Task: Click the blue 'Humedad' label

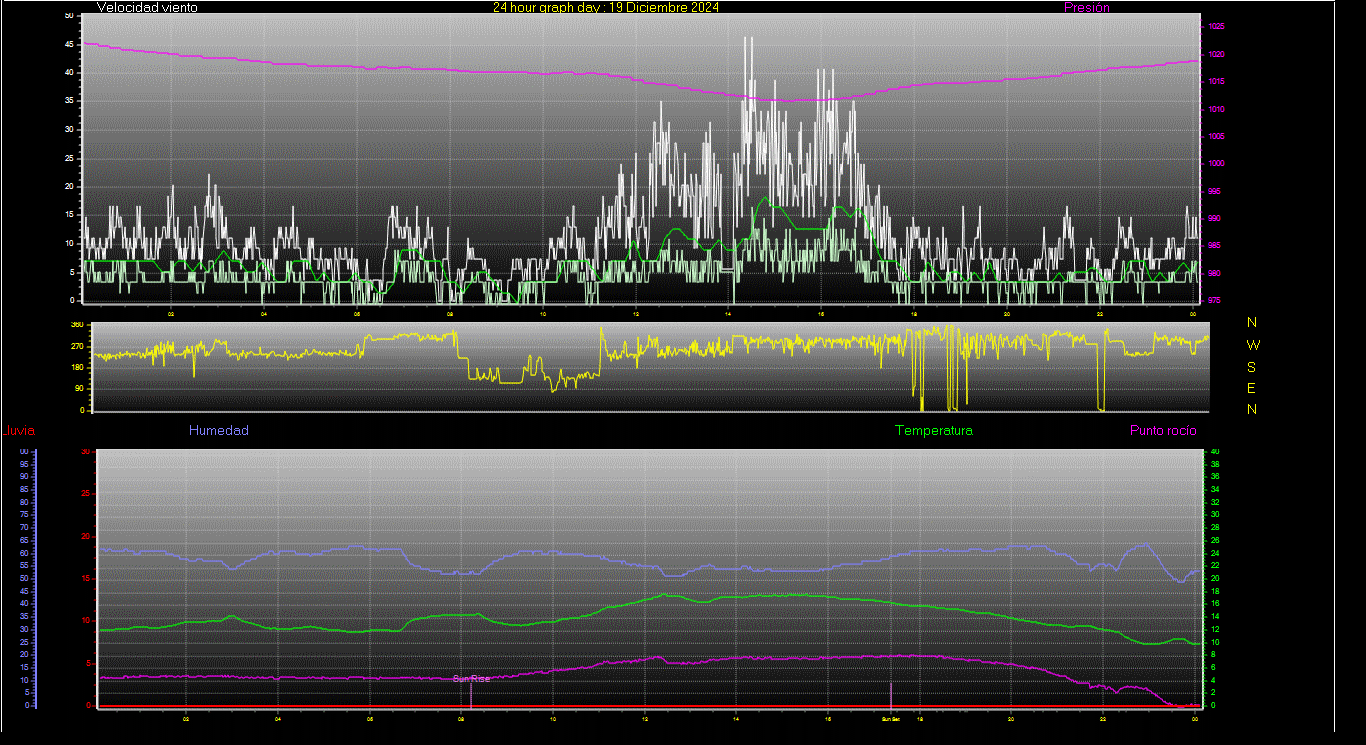Action: coord(219,431)
